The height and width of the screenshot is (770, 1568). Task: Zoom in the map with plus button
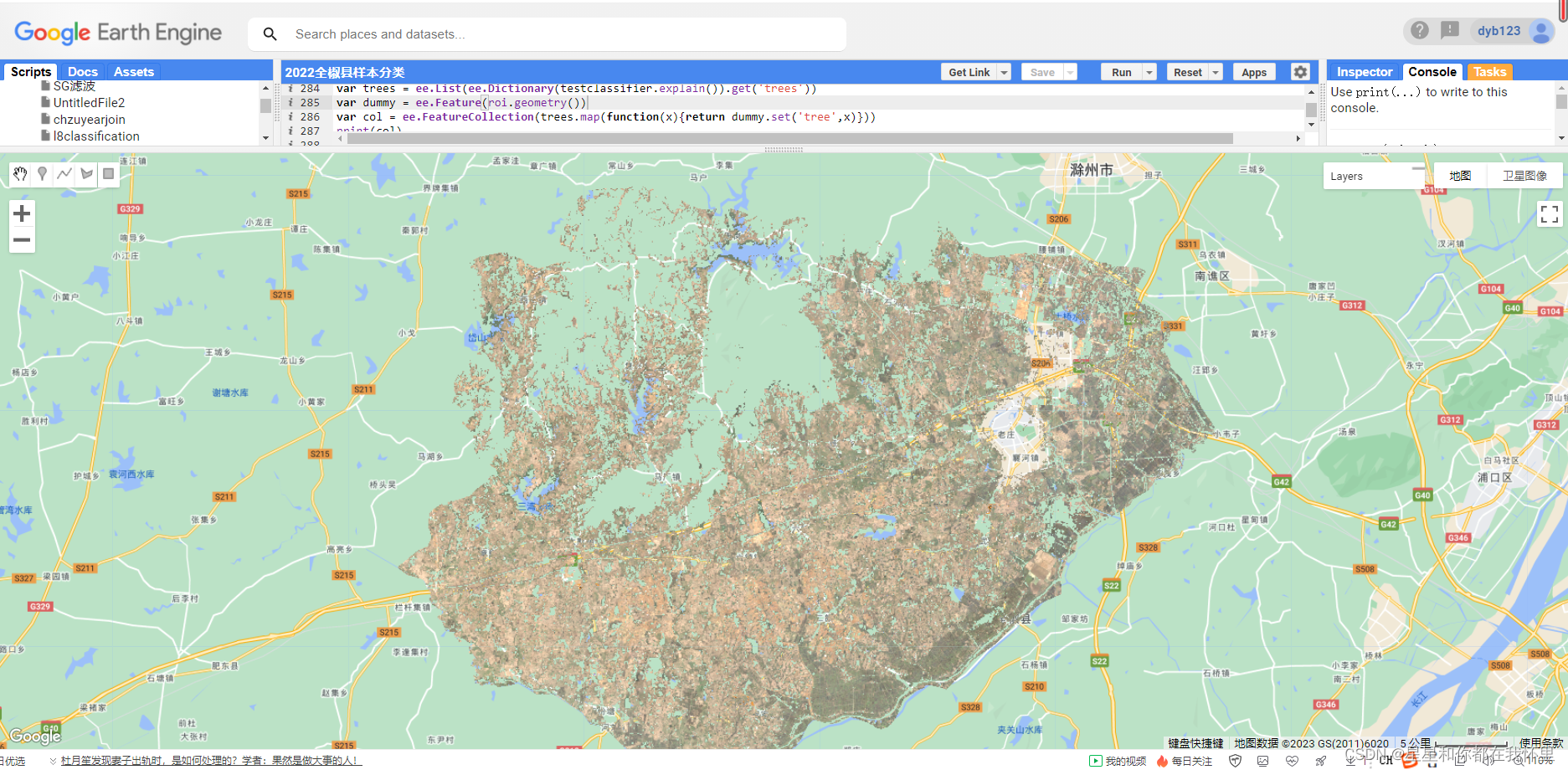pyautogui.click(x=22, y=213)
